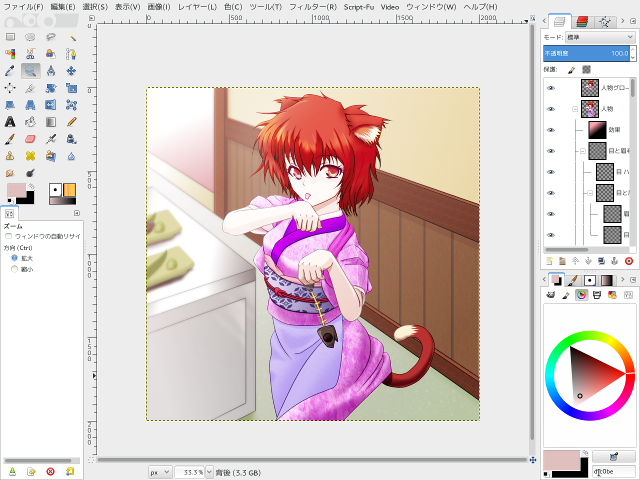Create a new layer group folder button

(562, 261)
